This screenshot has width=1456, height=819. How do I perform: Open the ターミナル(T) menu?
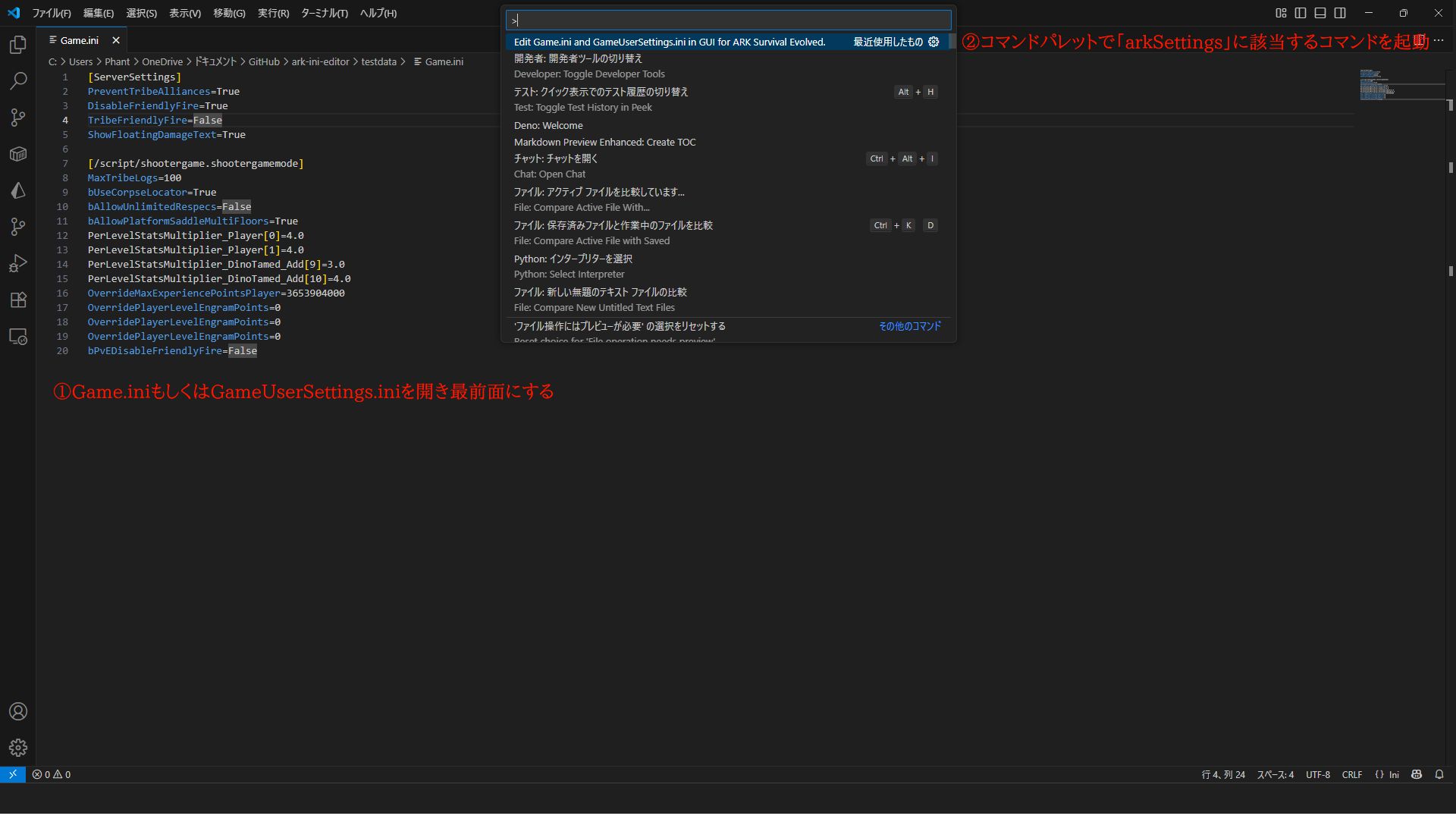(324, 13)
